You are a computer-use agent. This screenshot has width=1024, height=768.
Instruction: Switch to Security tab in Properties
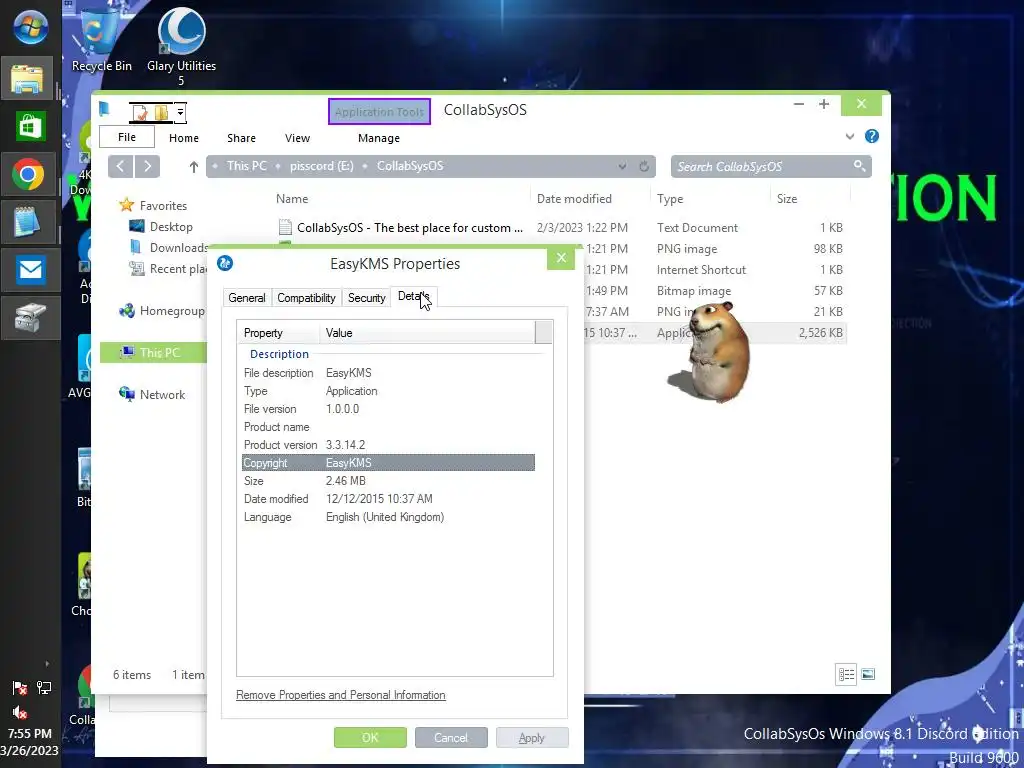[366, 298]
